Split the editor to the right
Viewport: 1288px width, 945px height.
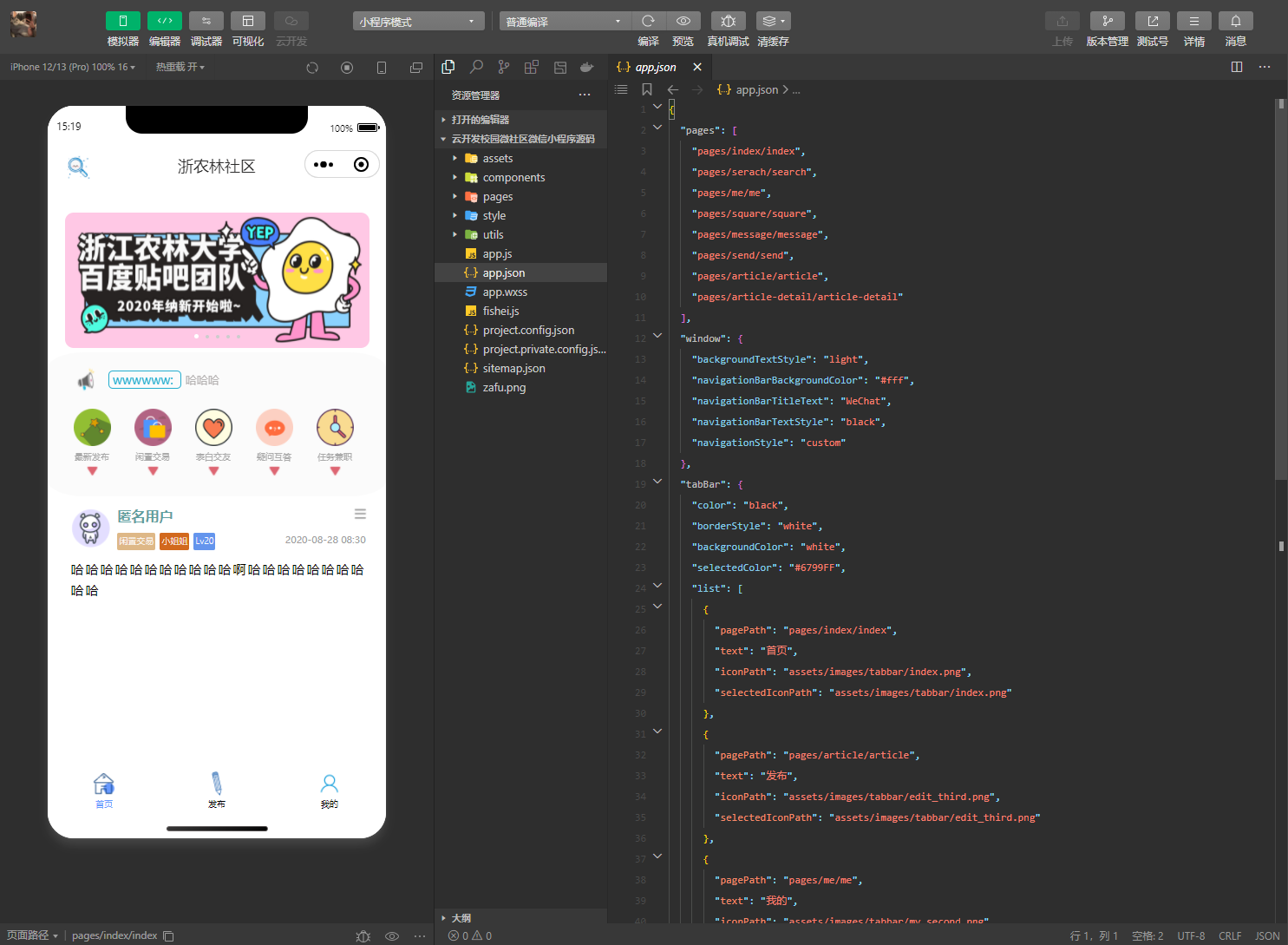pyautogui.click(x=1237, y=67)
